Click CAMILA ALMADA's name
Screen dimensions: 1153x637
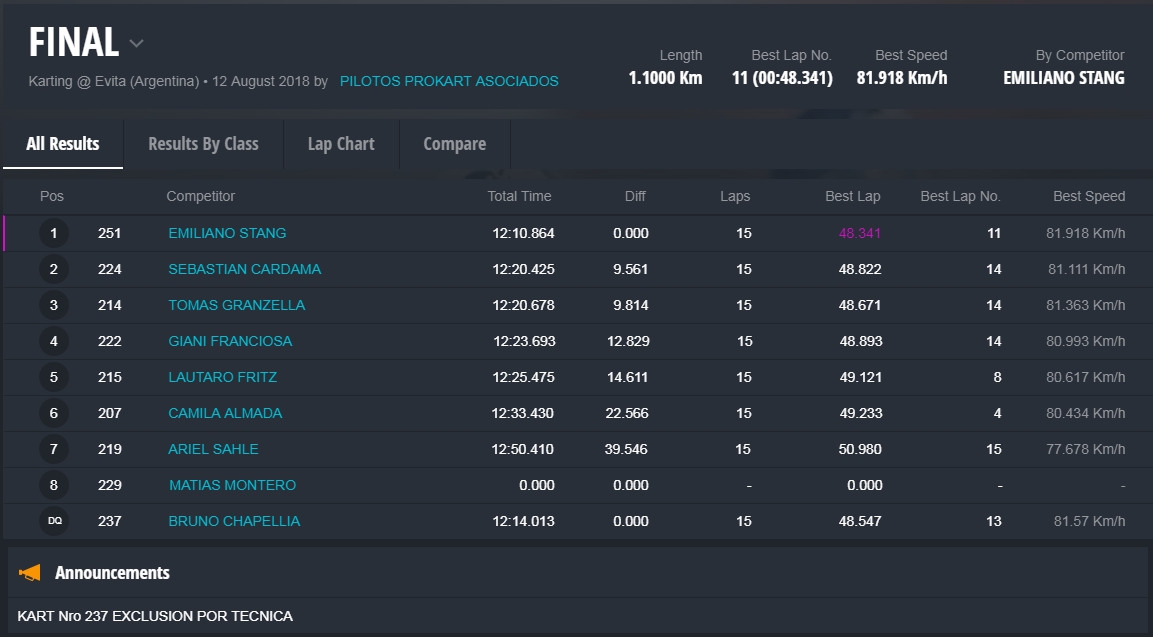pyautogui.click(x=225, y=413)
